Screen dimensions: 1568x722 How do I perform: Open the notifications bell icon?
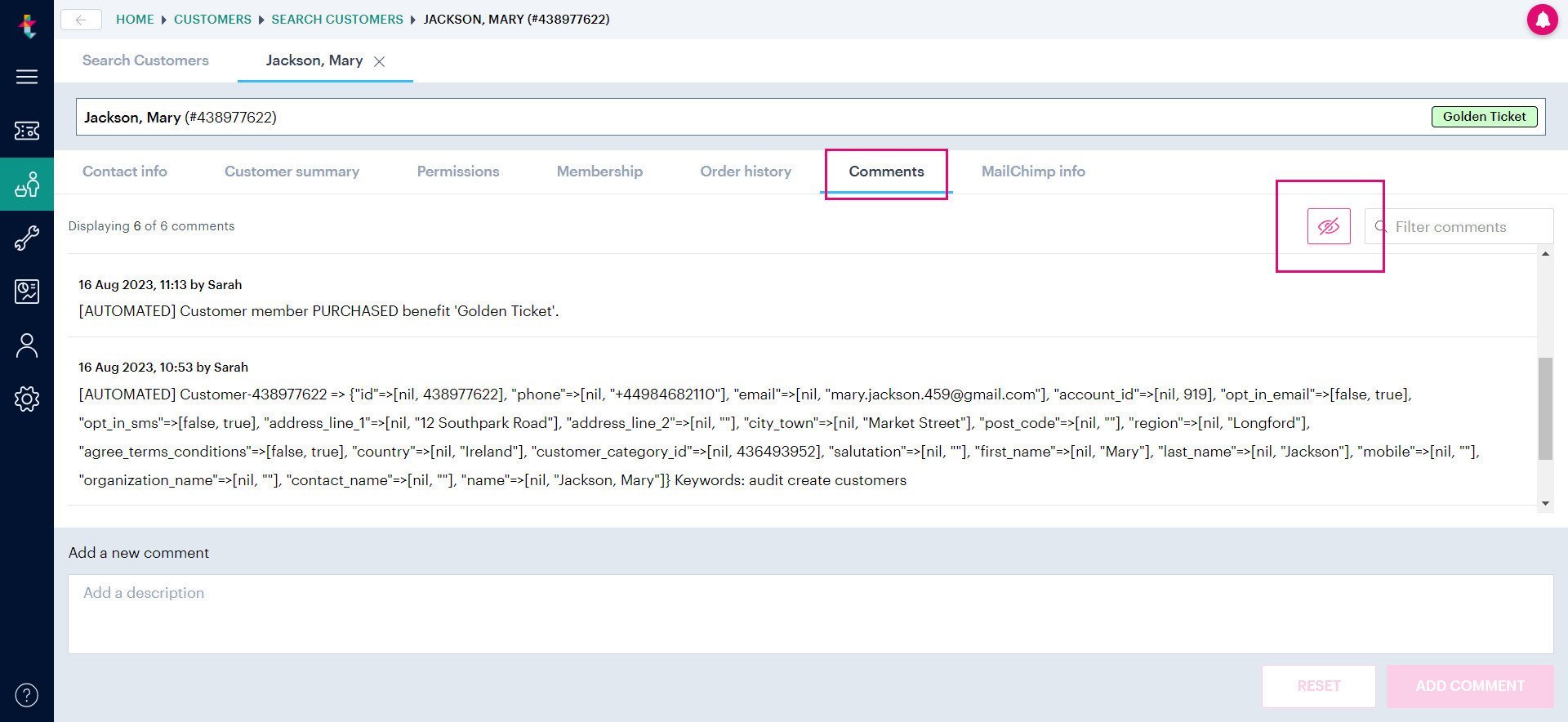click(1542, 20)
